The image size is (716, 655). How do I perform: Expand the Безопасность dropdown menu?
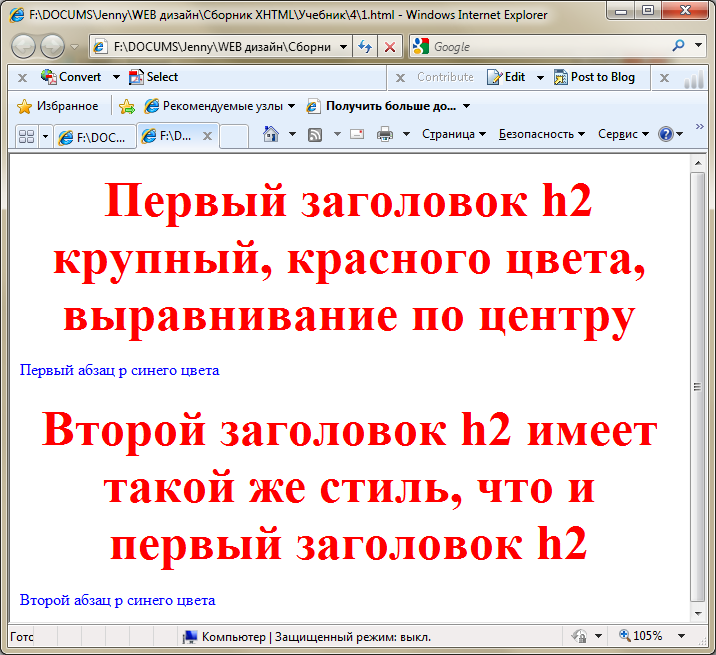tap(541, 134)
